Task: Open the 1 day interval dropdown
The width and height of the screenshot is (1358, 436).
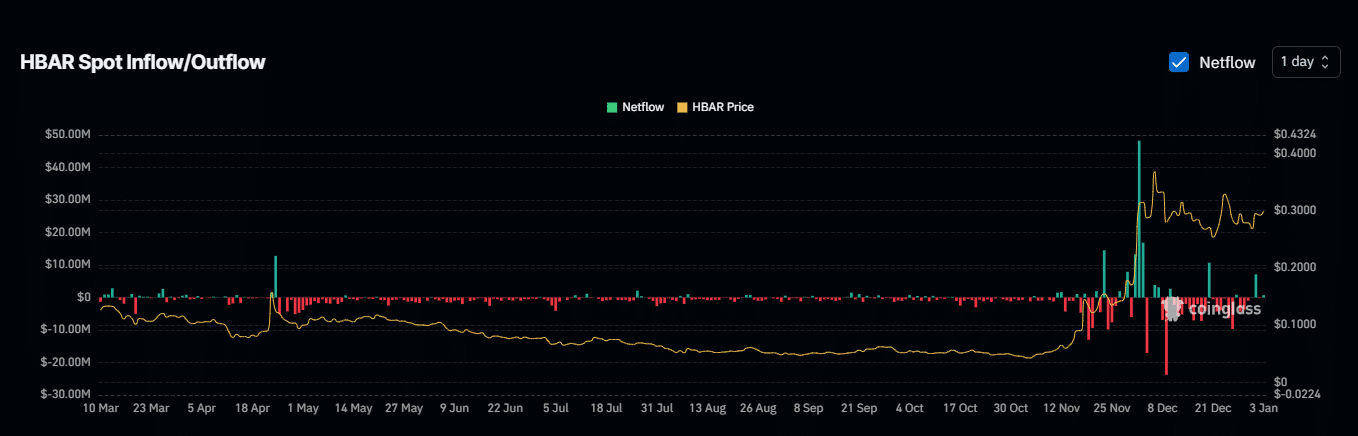Action: 1305,62
